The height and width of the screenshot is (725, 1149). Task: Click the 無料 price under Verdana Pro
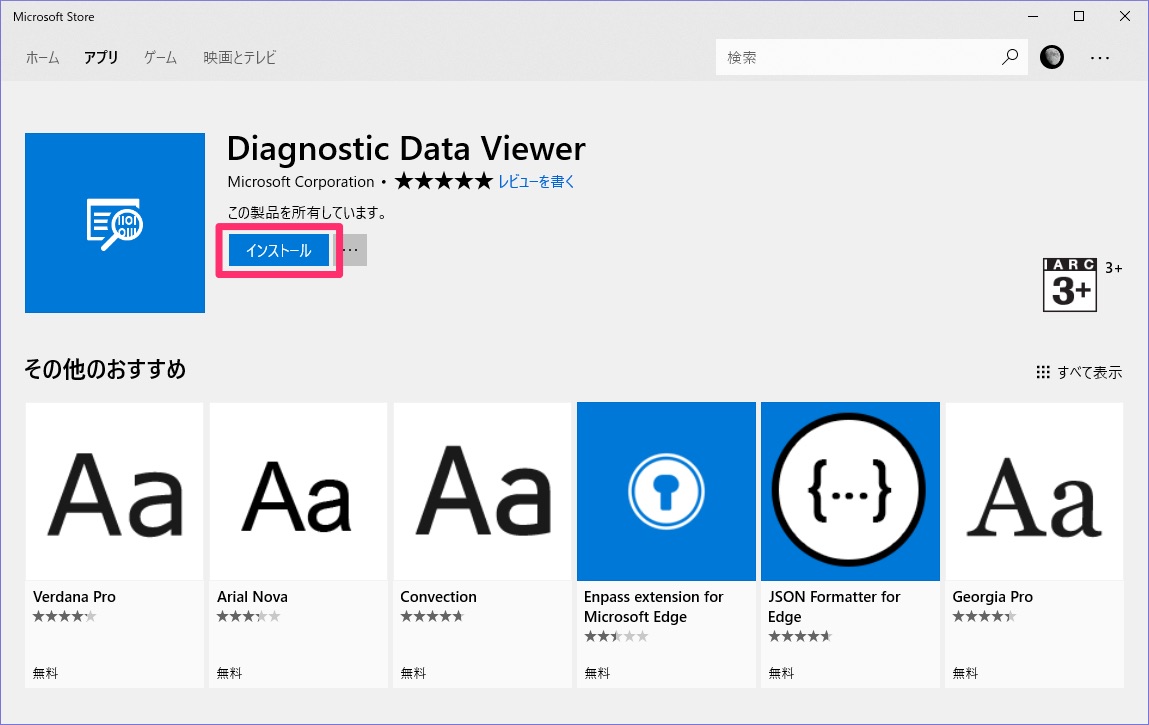(x=45, y=673)
